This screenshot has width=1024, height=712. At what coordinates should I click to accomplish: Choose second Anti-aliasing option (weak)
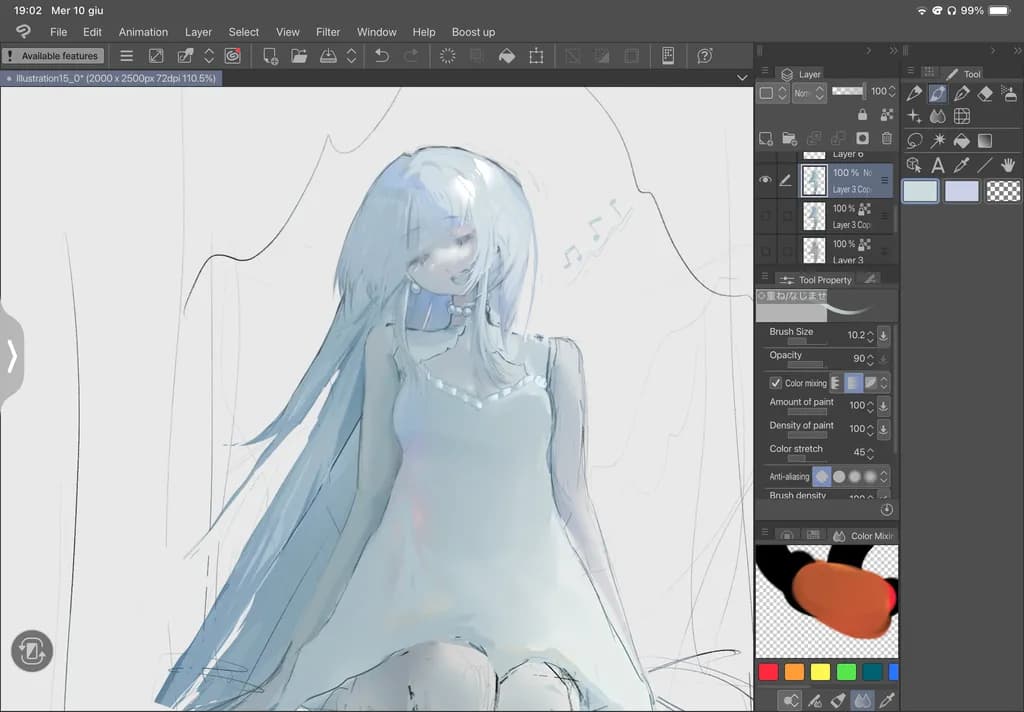click(839, 477)
